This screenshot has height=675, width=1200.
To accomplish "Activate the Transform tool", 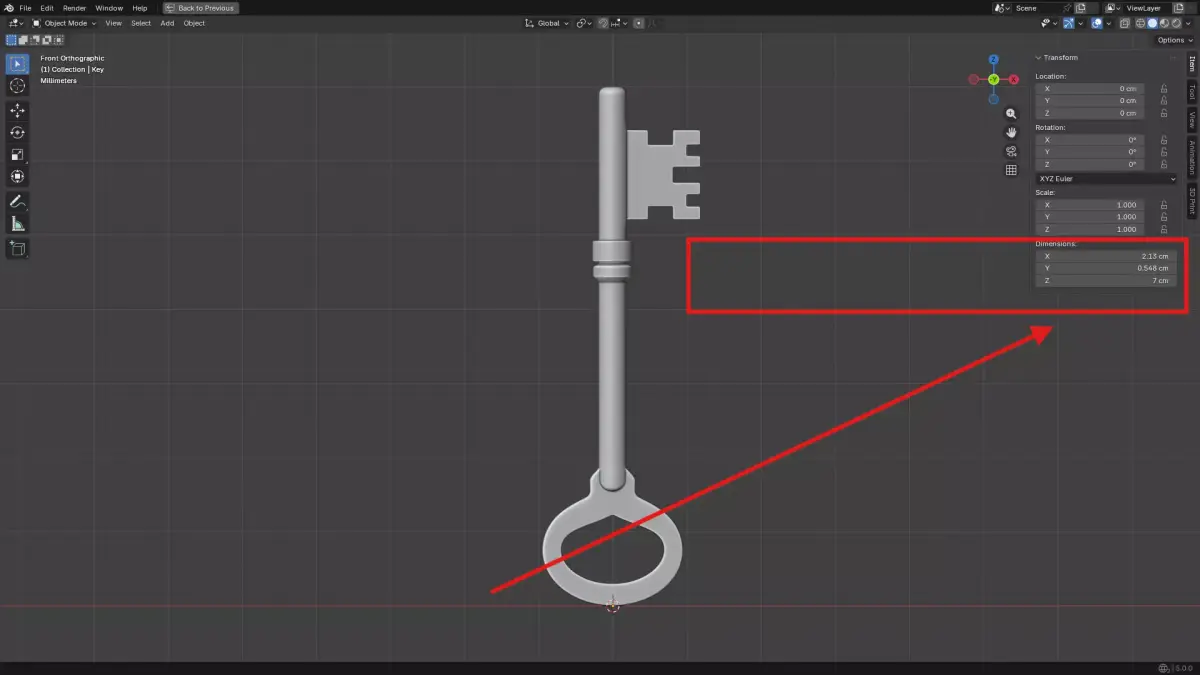I will click(17, 176).
